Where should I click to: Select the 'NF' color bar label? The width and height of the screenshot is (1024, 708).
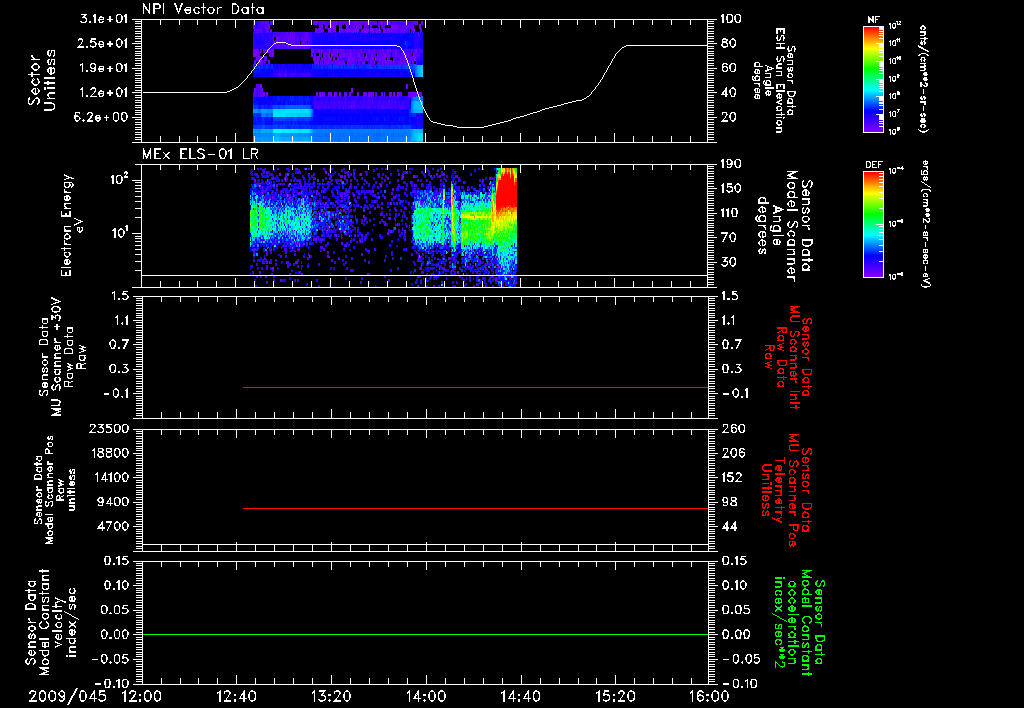tap(873, 20)
